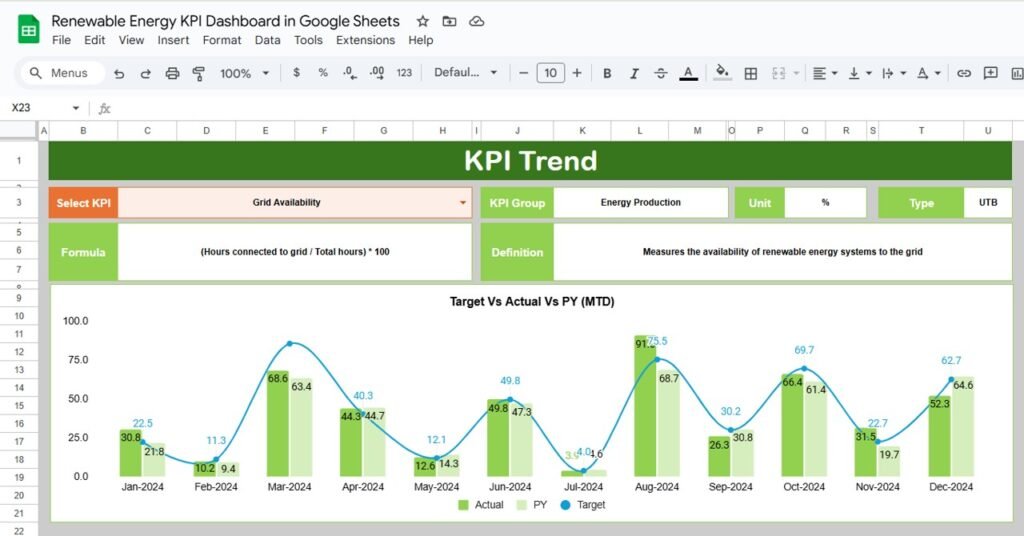Viewport: 1024px width, 536px height.
Task: Open the 100% zoom dropdown
Action: [x=245, y=73]
